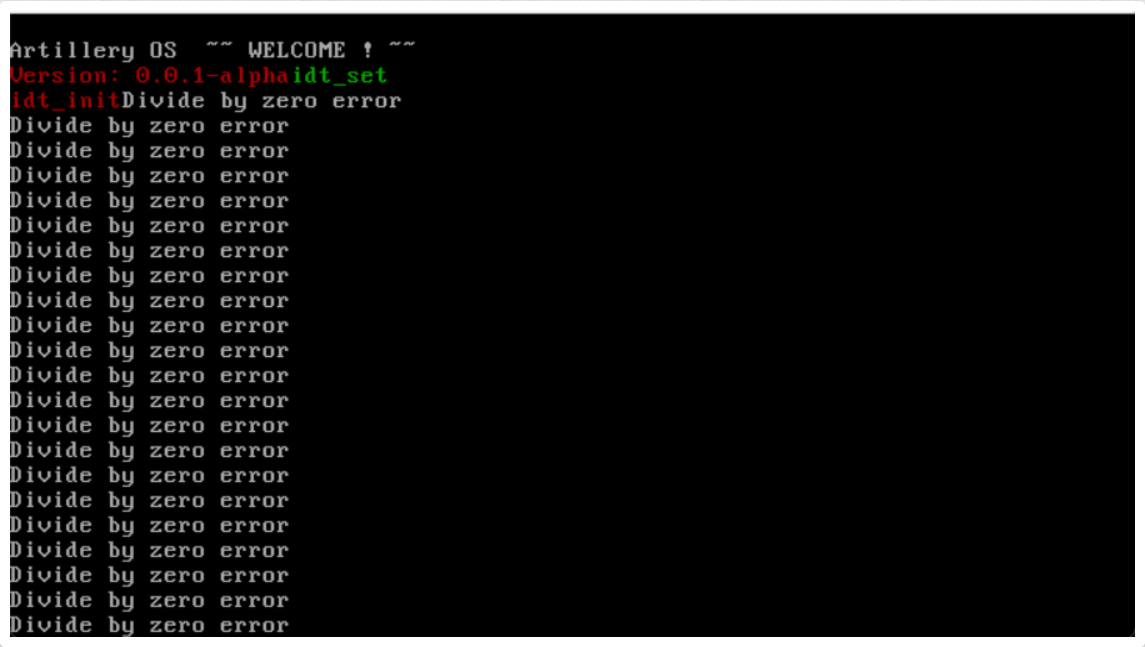This screenshot has height=647, width=1145.
Task: Click the exclamation mark after WELCOME
Action: (x=367, y=50)
